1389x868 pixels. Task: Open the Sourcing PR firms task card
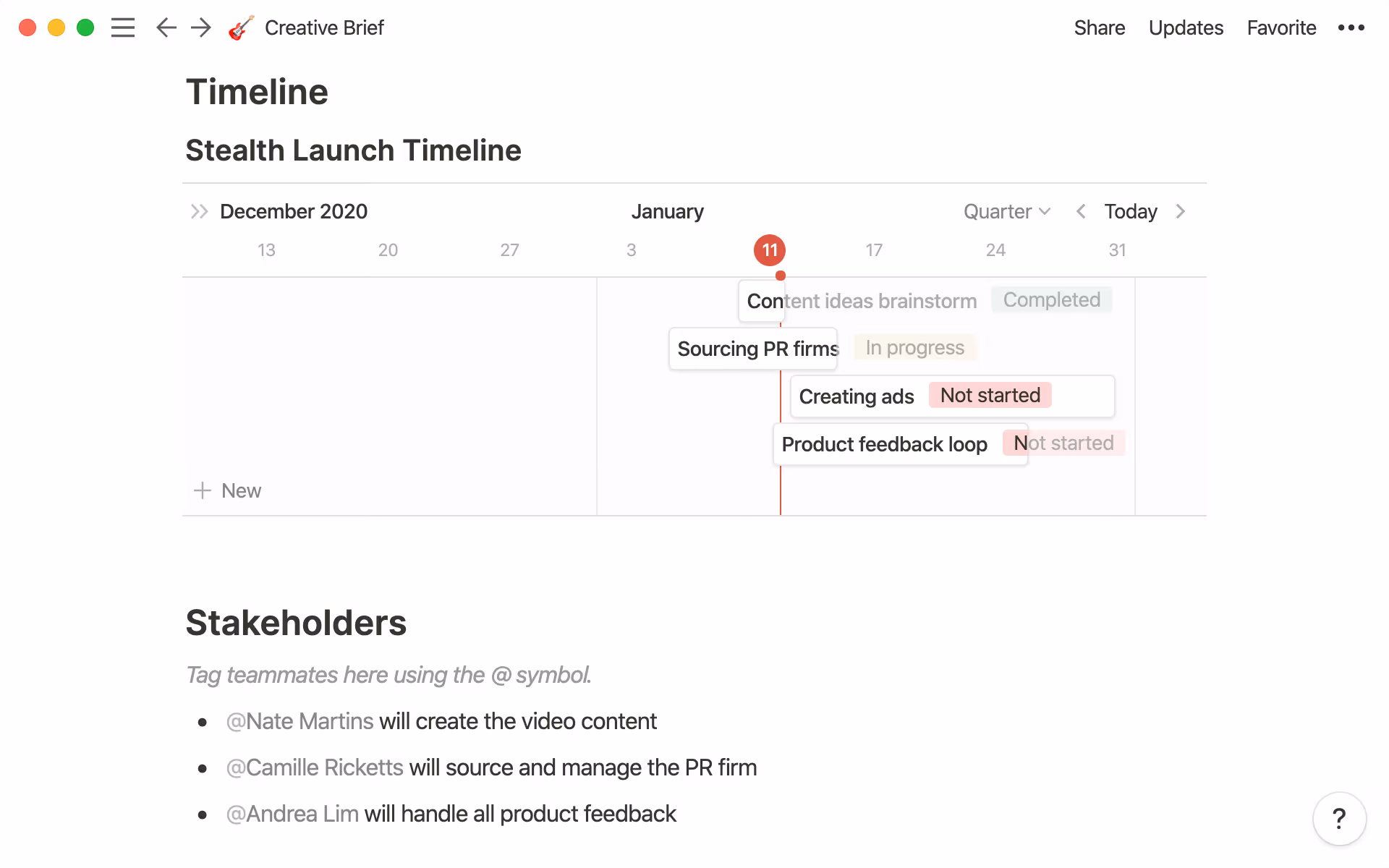tap(753, 348)
